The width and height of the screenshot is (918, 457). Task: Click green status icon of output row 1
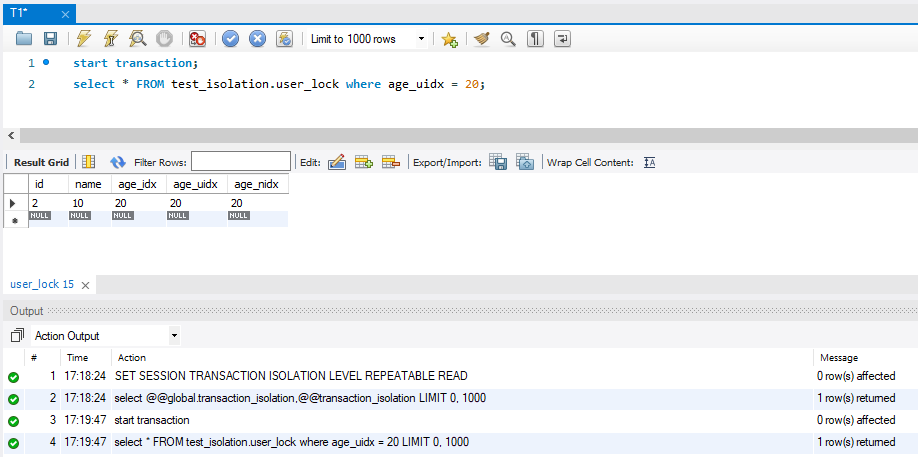[13, 377]
